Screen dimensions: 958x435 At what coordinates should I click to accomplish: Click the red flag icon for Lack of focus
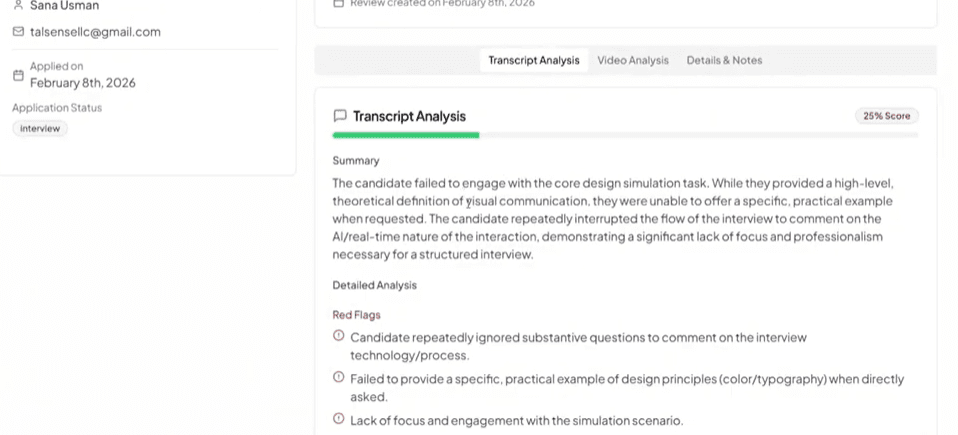[x=338, y=419]
